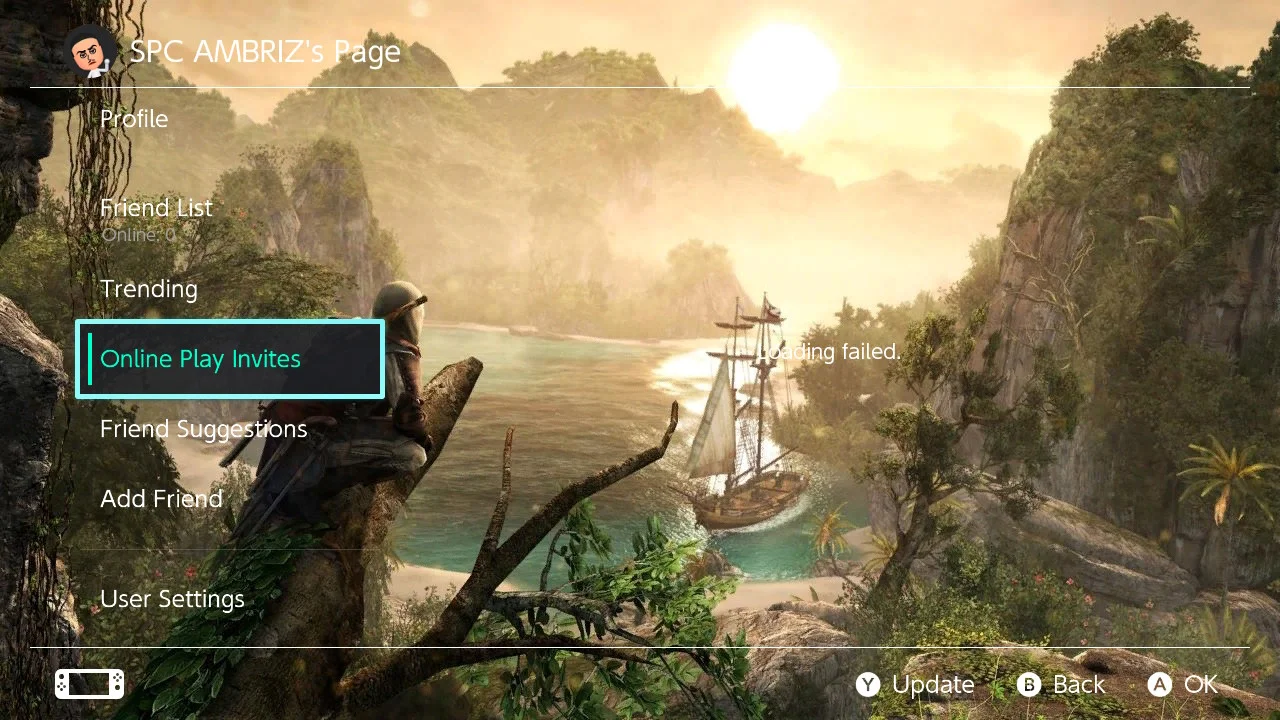Open the Profile section
This screenshot has width=1280, height=720.
click(x=134, y=119)
